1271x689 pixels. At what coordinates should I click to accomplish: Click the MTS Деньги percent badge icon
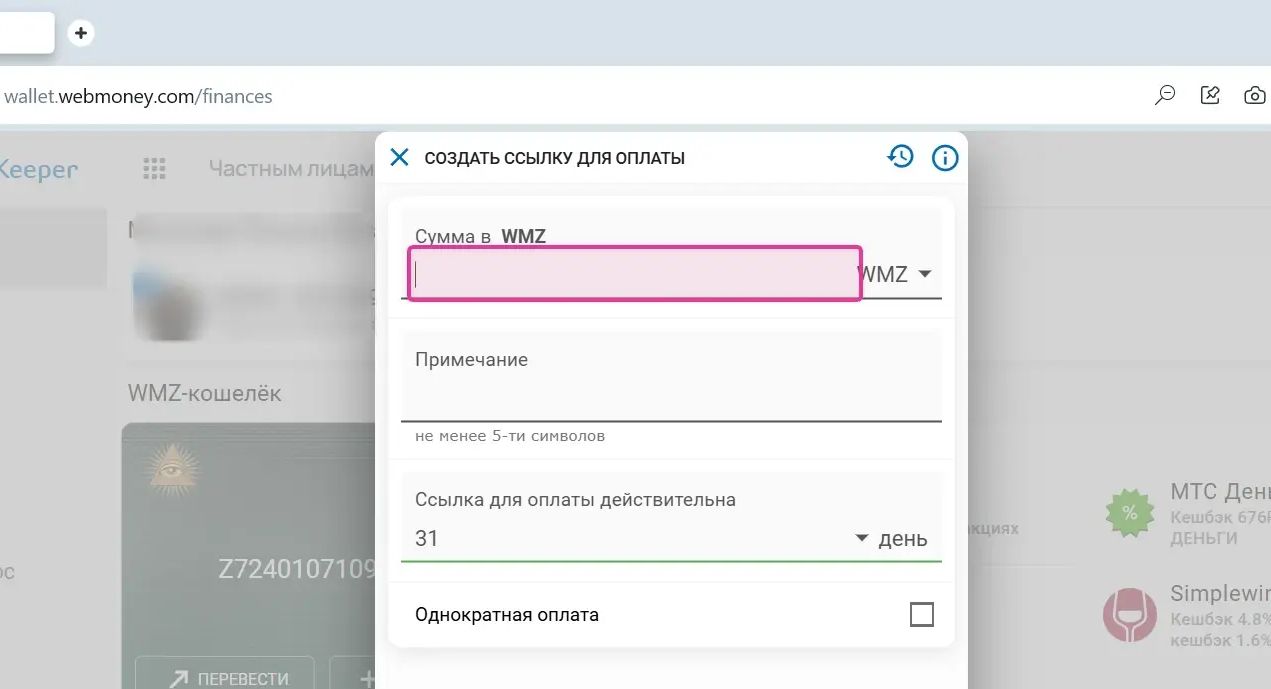pyautogui.click(x=1129, y=513)
